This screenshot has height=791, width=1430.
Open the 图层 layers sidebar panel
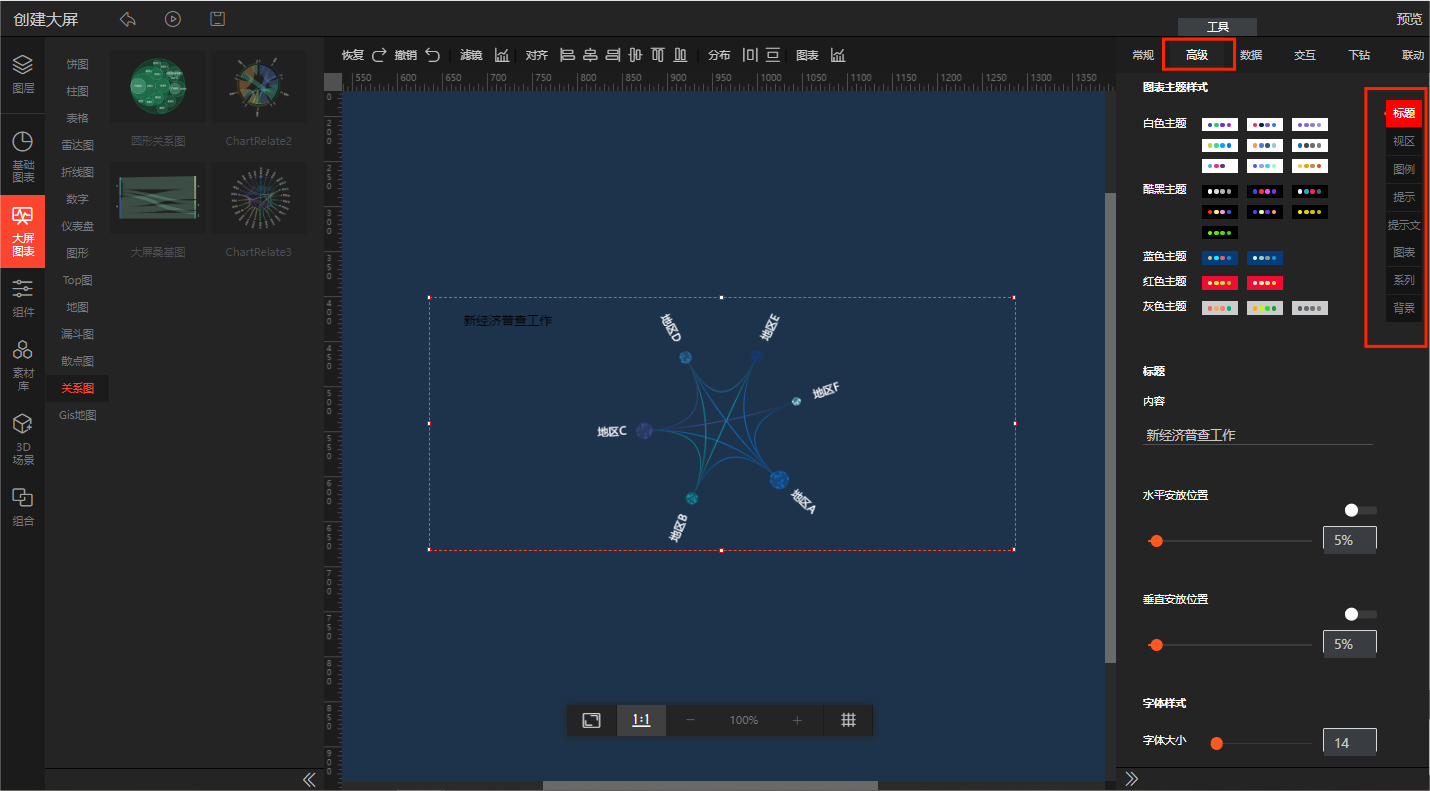[x=22, y=74]
